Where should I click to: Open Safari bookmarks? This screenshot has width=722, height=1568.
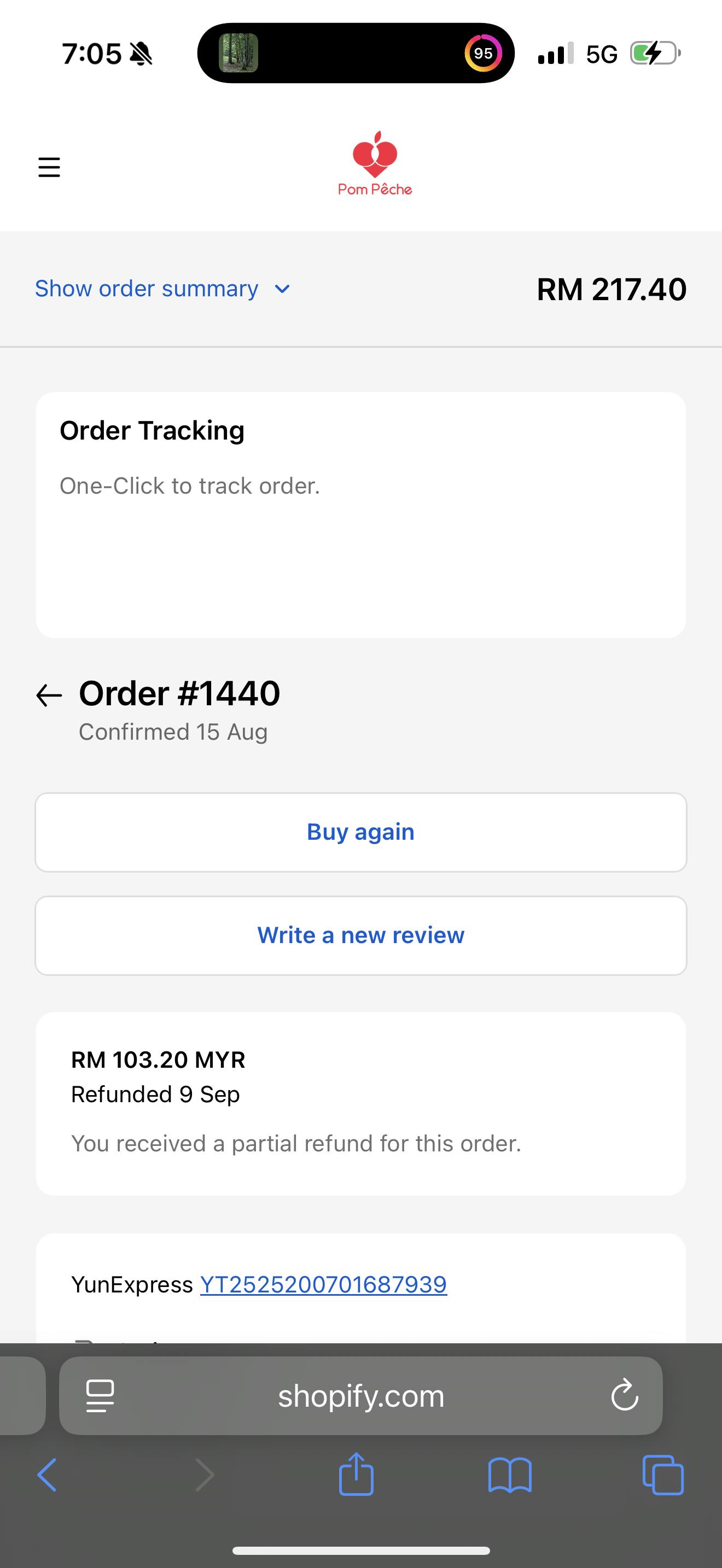tap(510, 1475)
